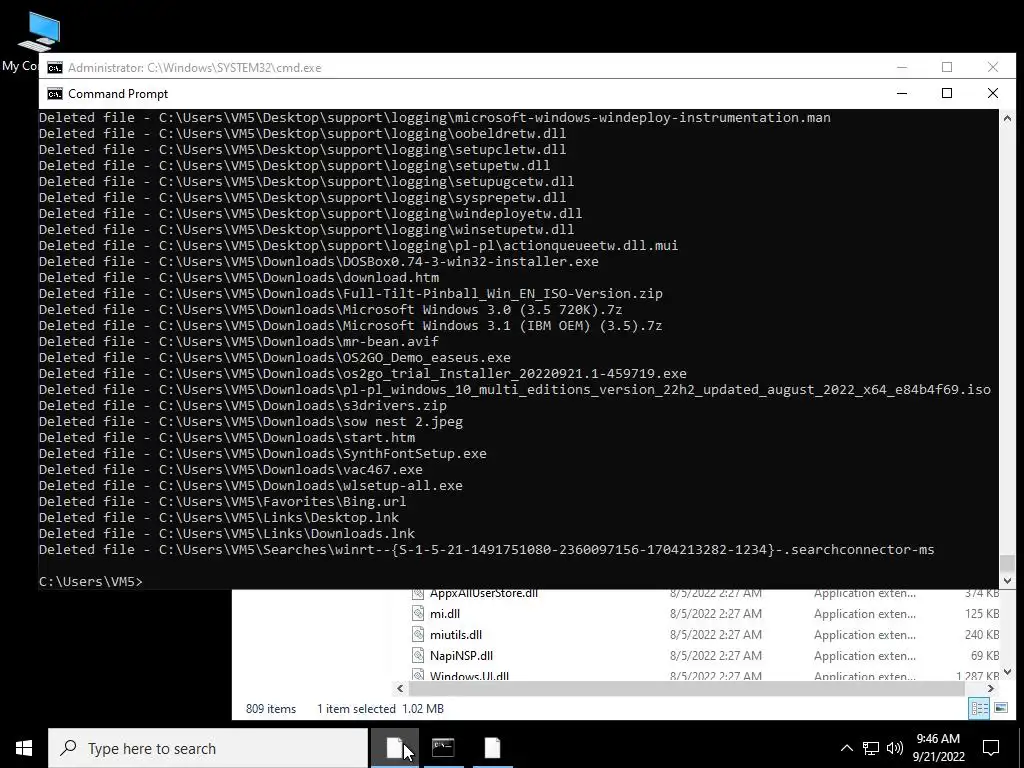Click the mi.dll file icon
Screen dimensions: 1024x768
tap(418, 614)
